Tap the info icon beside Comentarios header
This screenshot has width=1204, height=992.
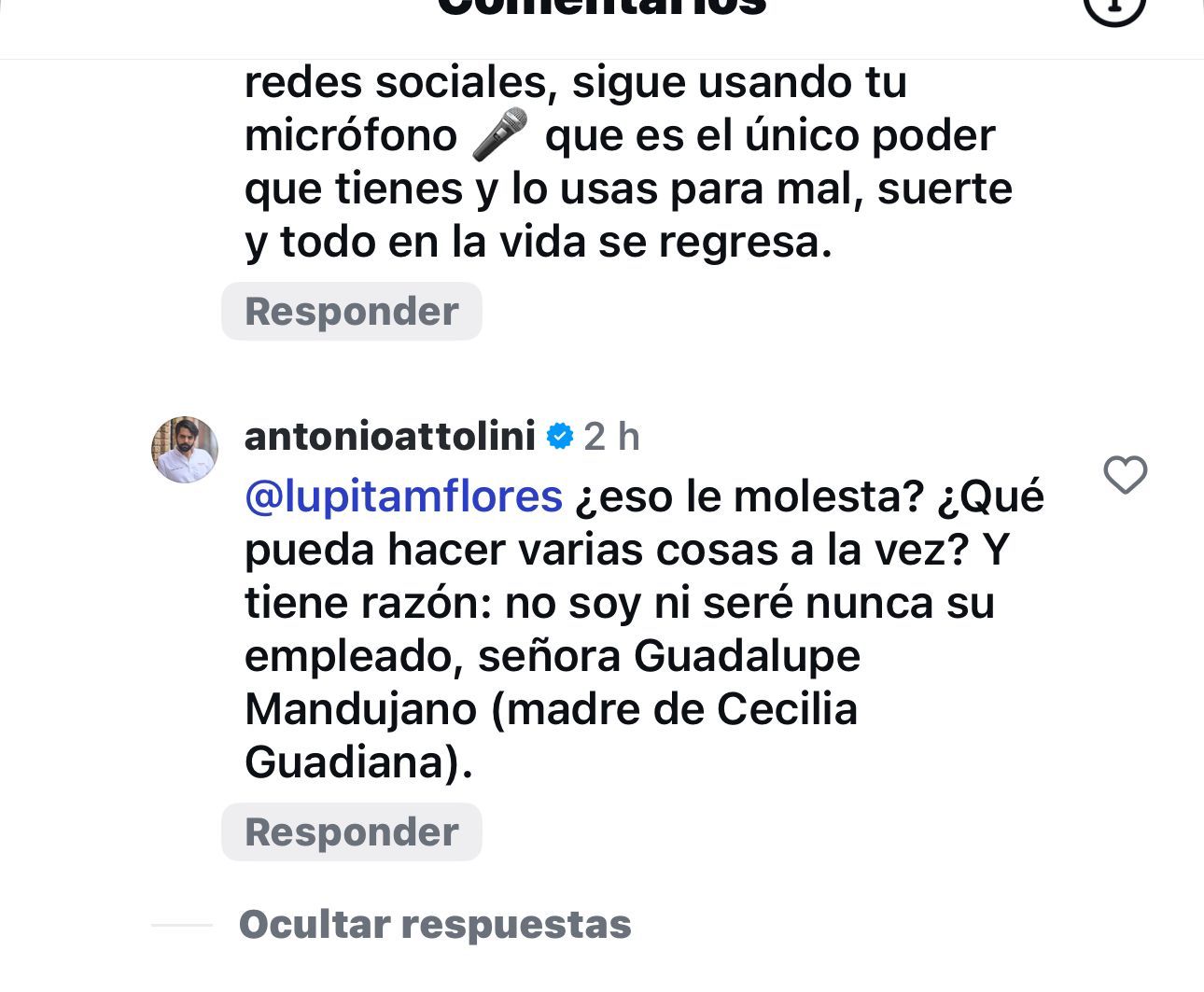click(1113, 7)
